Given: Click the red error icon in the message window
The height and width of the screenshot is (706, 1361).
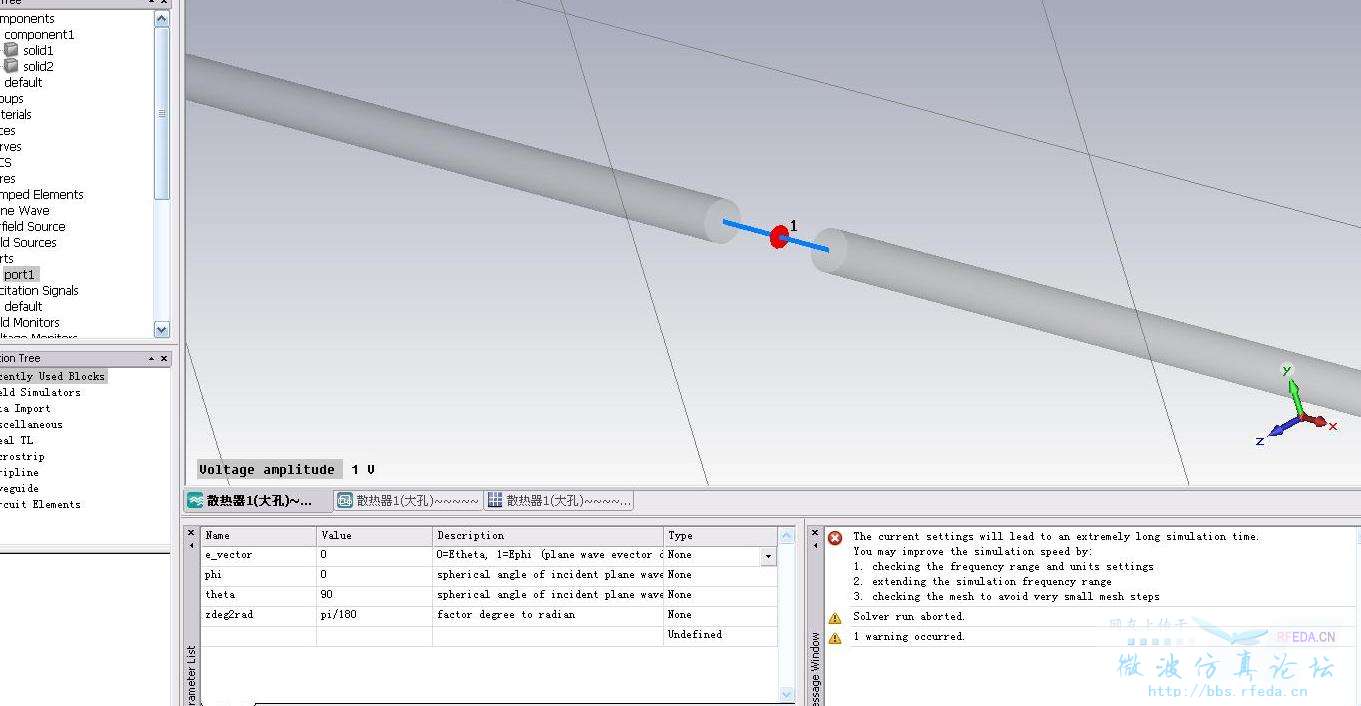Looking at the screenshot, I should (x=835, y=538).
